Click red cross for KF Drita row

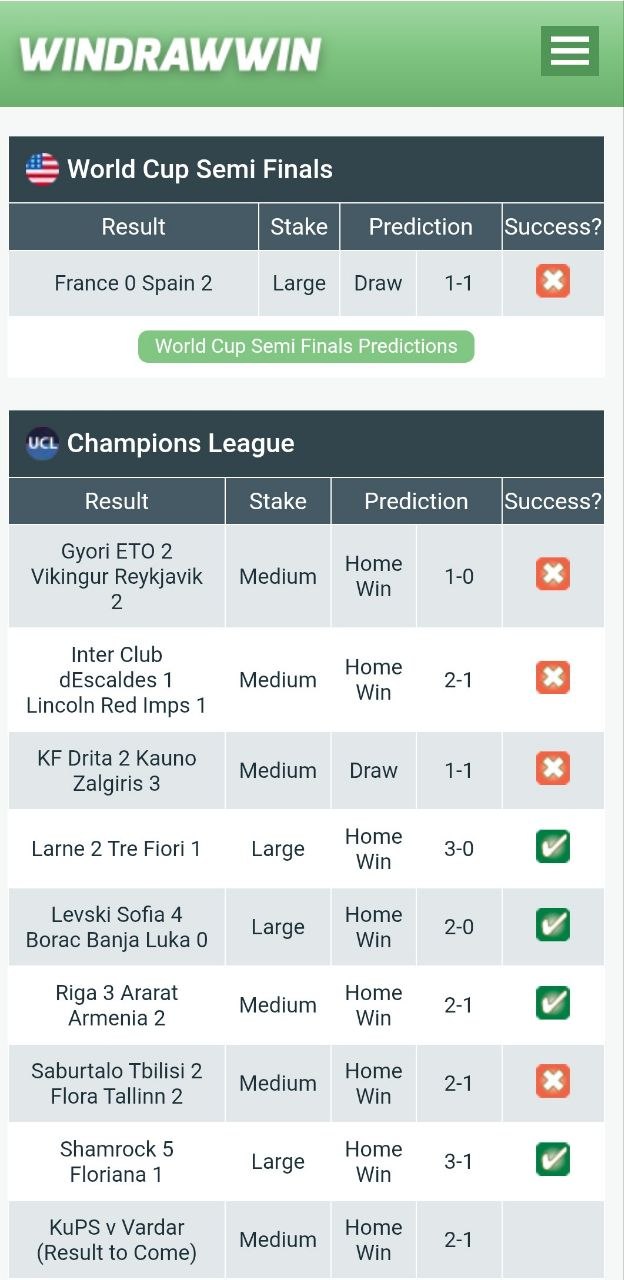553,769
